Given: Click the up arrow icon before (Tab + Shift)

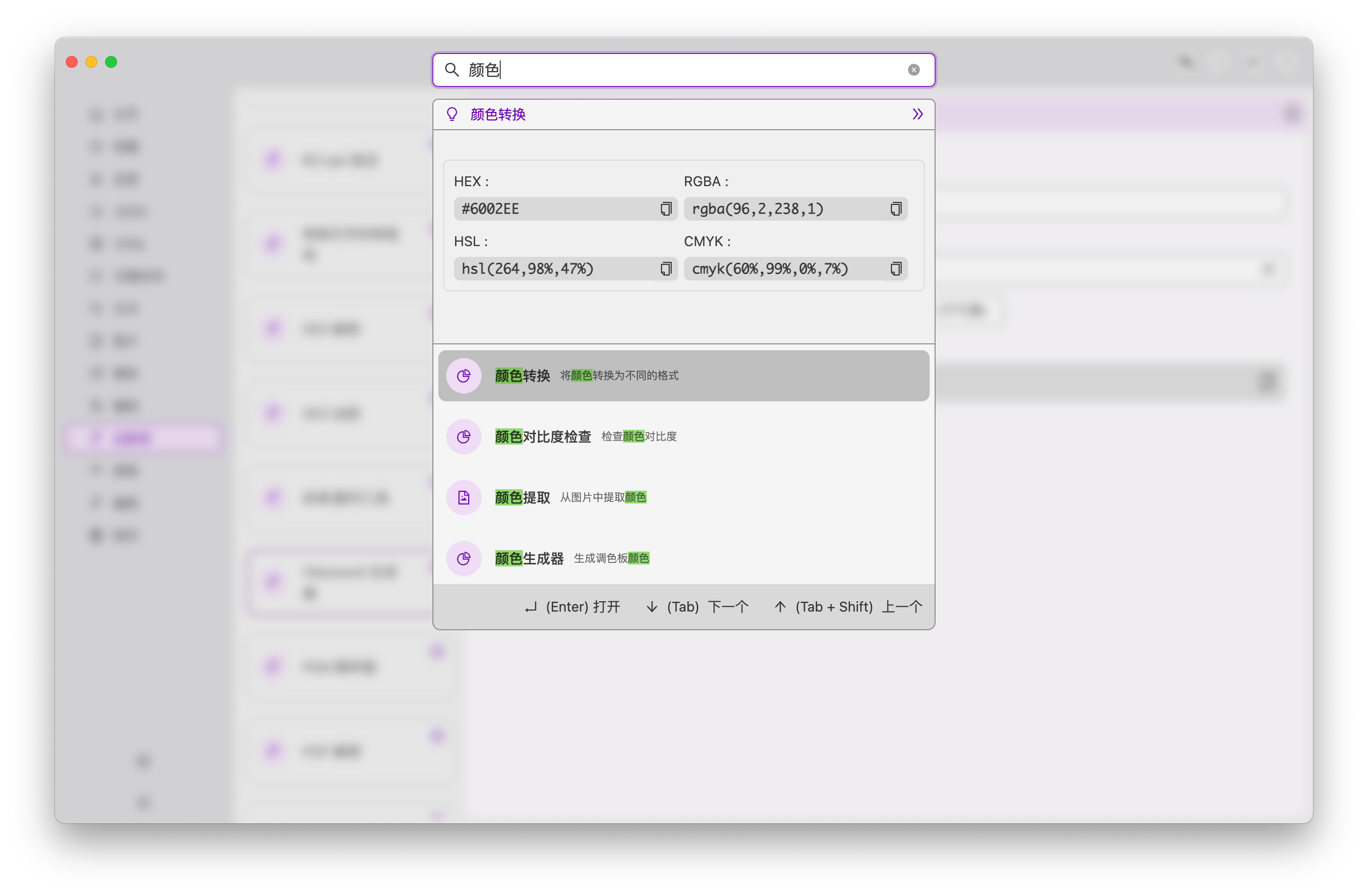Looking at the screenshot, I should point(780,607).
